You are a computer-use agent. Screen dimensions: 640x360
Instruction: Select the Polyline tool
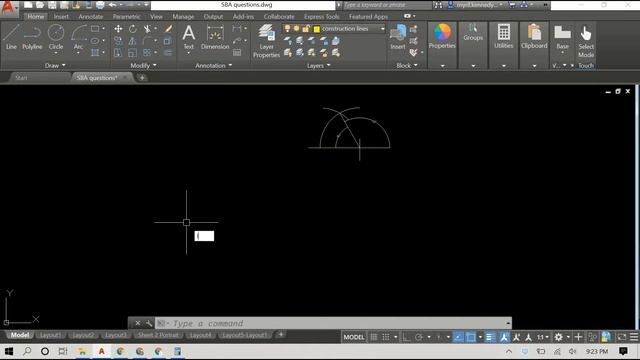coord(32,37)
